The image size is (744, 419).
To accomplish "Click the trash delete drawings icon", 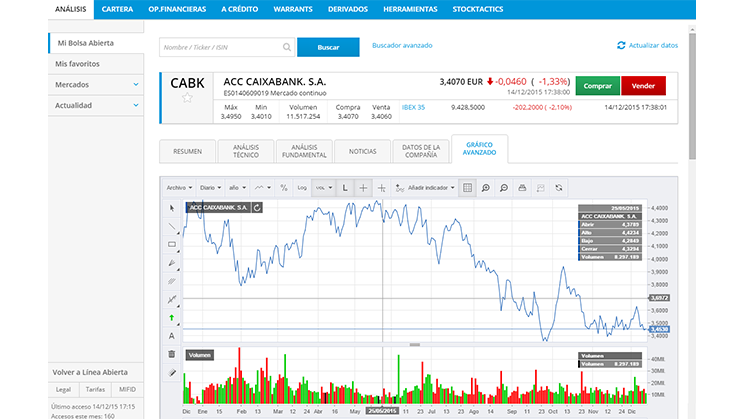I will coord(172,354).
